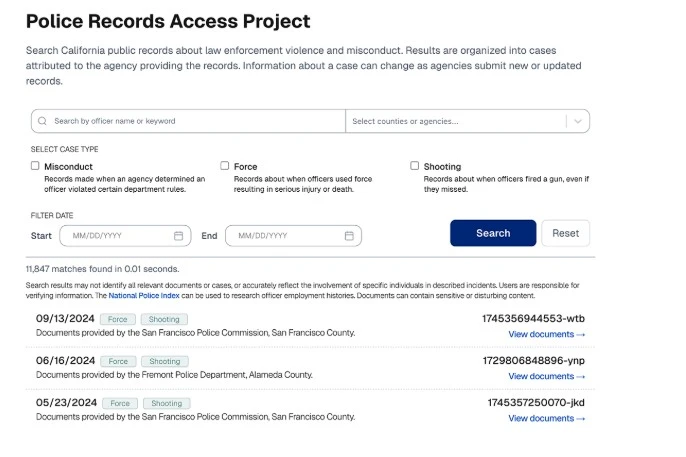Open the Start date calendar icon
The height and width of the screenshot is (457, 686).
tap(178, 236)
